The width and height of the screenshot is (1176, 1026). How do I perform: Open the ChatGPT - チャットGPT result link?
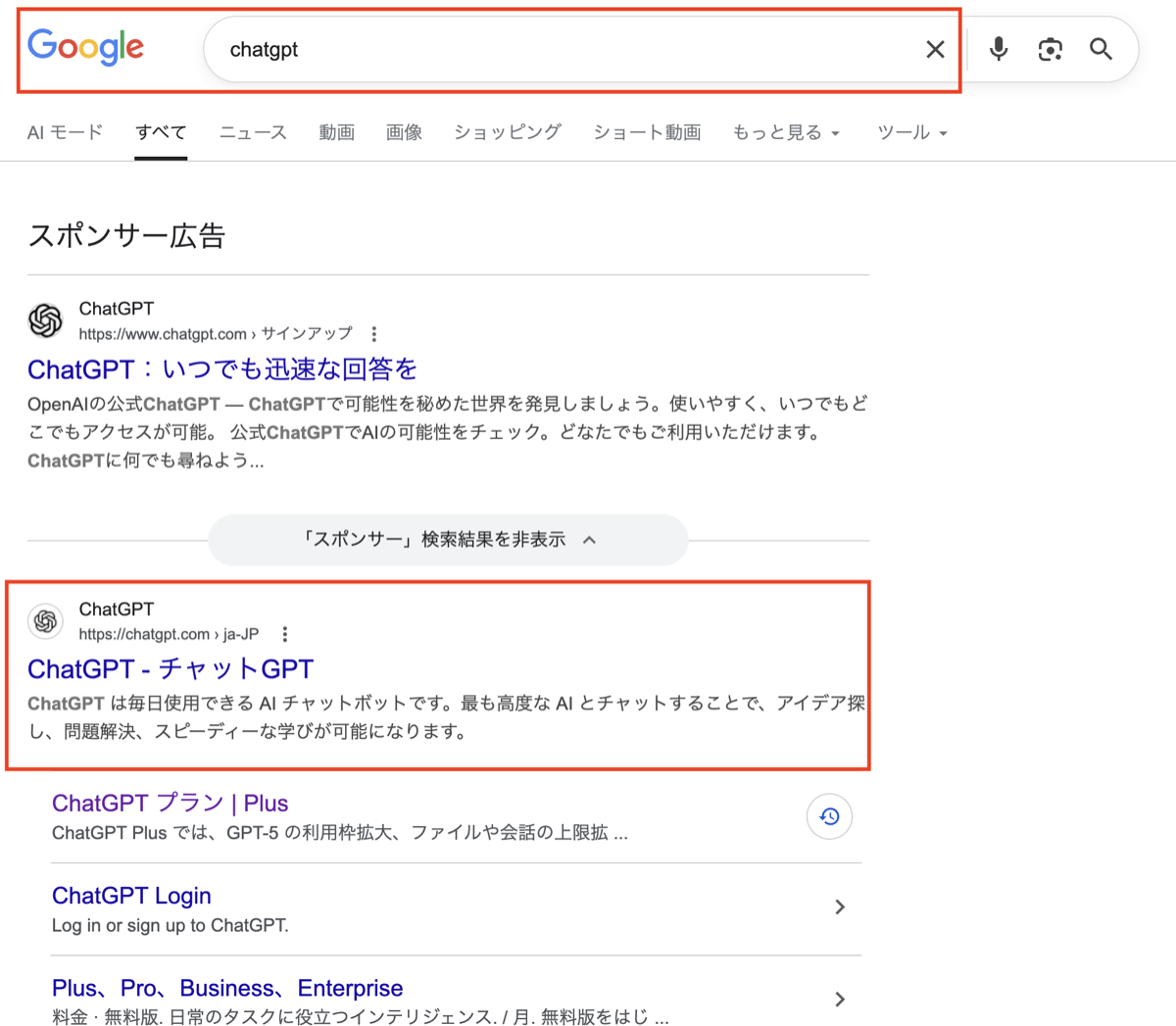[170, 668]
